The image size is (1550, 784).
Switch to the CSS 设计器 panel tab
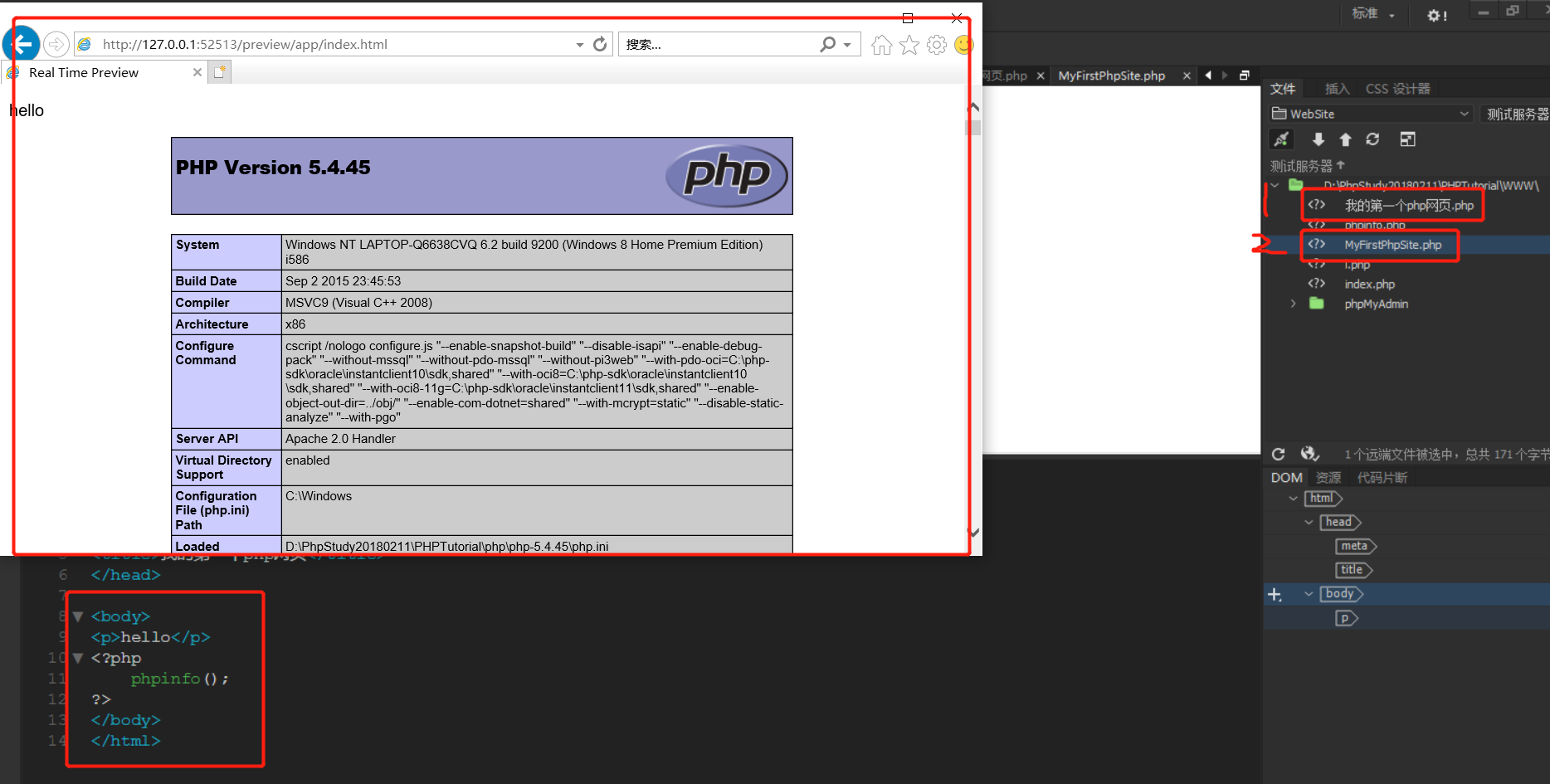coord(1398,89)
